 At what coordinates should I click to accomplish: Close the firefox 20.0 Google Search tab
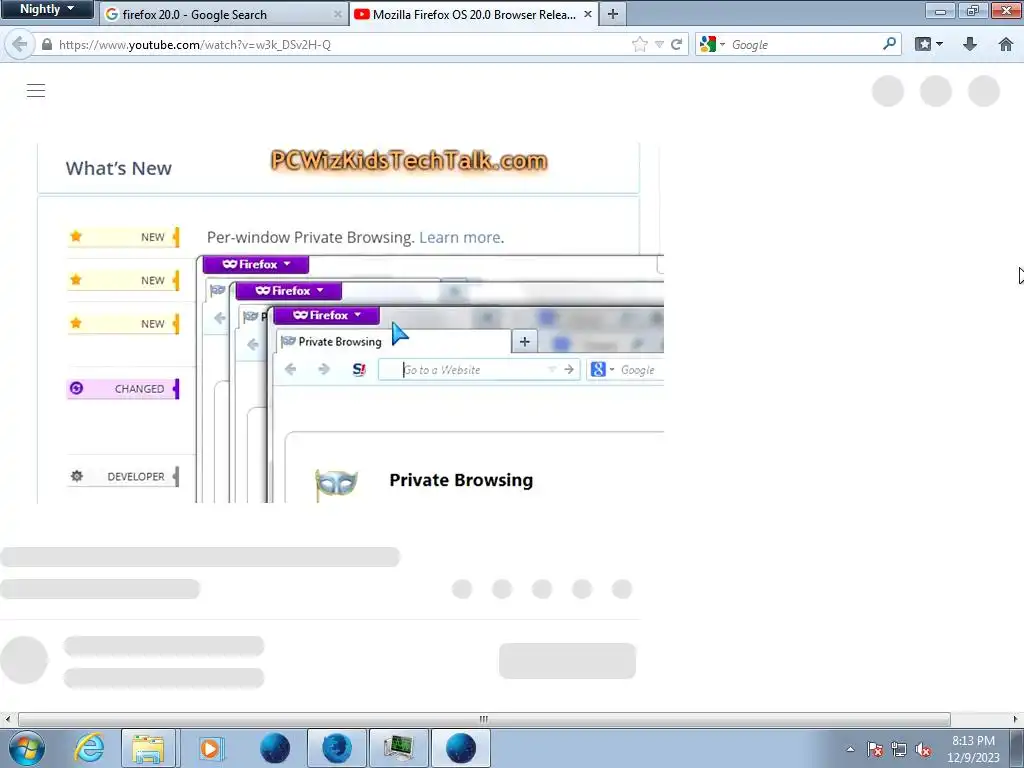[338, 14]
